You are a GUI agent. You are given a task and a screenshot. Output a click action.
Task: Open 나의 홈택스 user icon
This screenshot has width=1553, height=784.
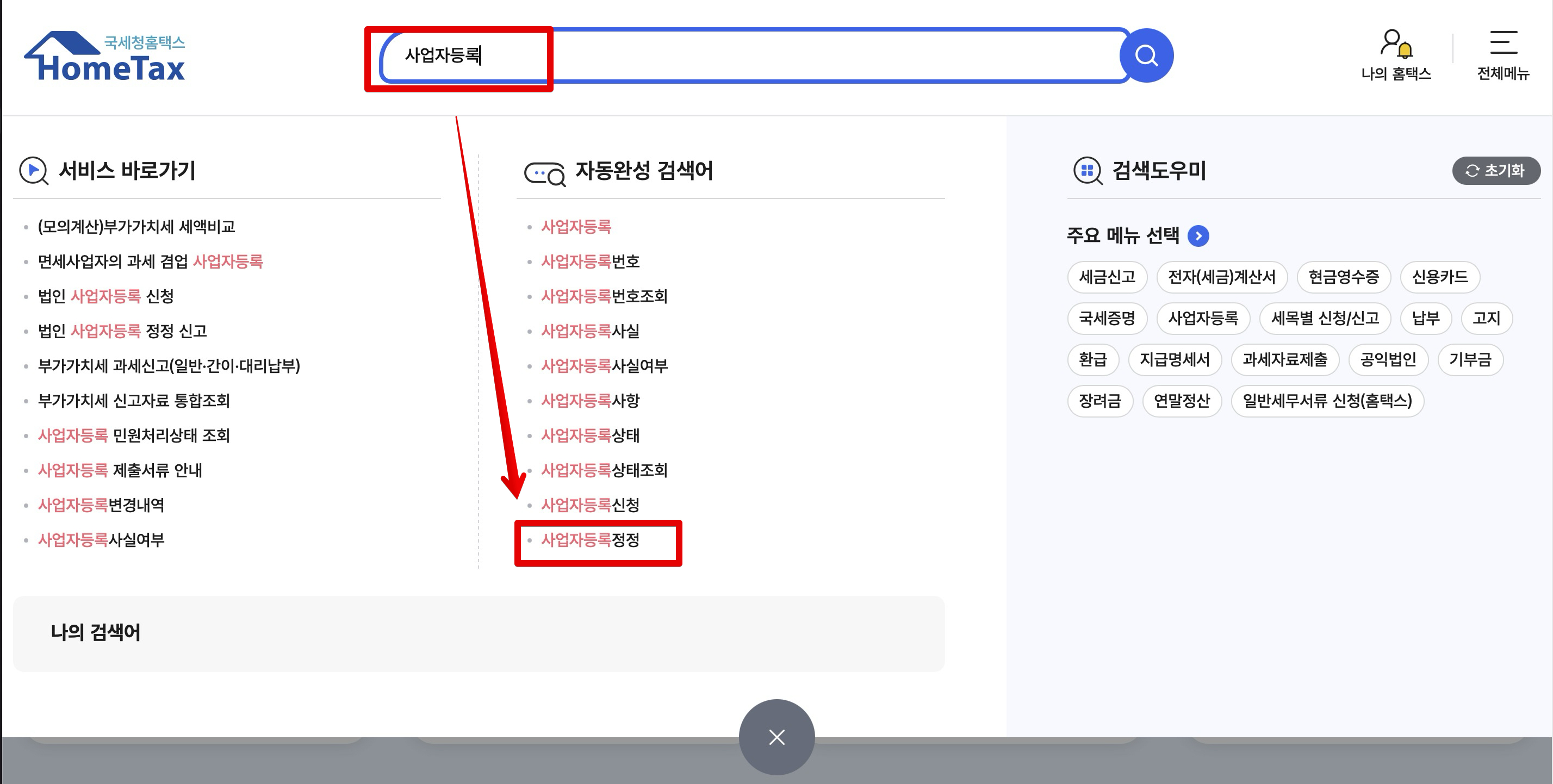point(1395,45)
